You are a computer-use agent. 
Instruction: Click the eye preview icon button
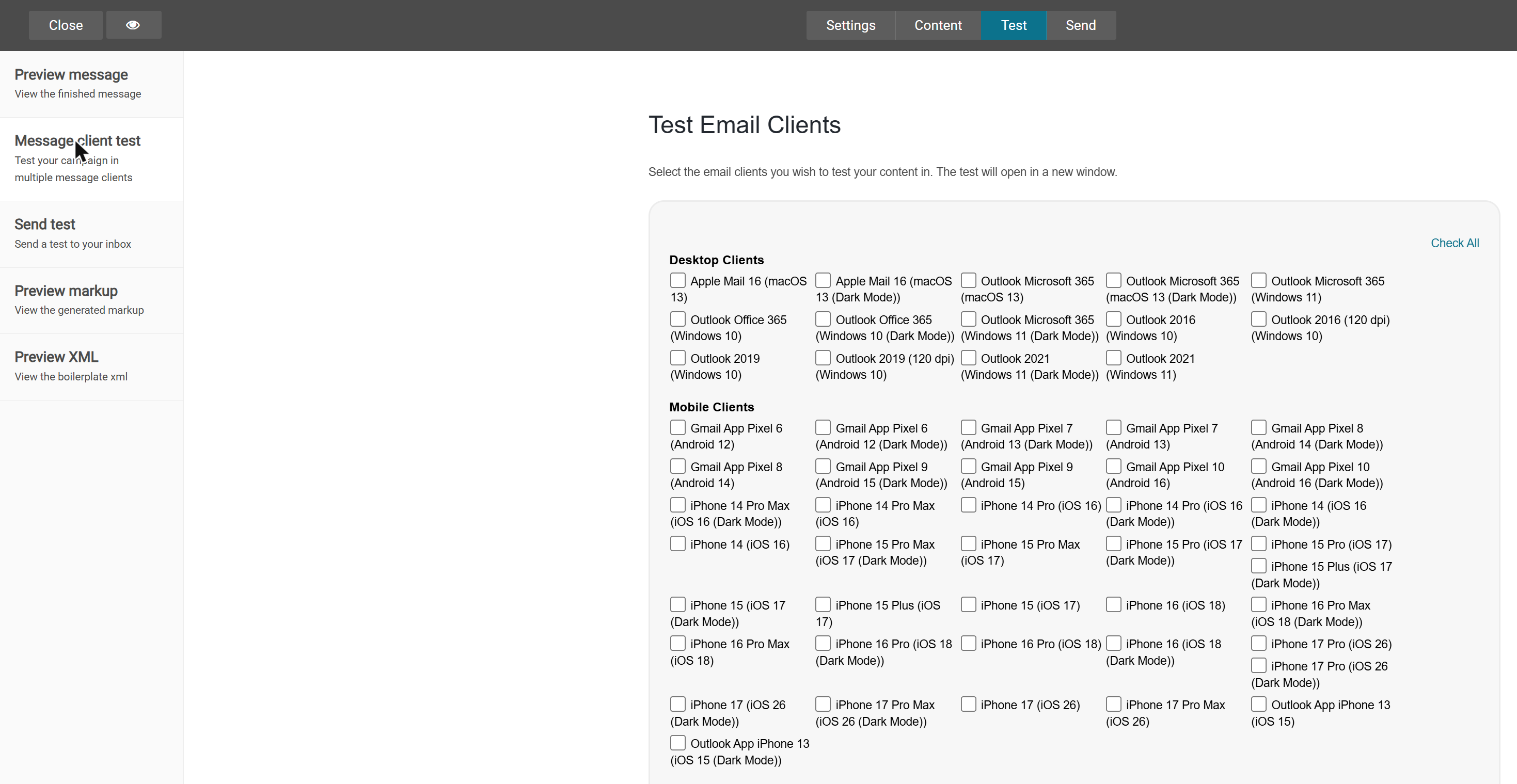pyautogui.click(x=133, y=25)
